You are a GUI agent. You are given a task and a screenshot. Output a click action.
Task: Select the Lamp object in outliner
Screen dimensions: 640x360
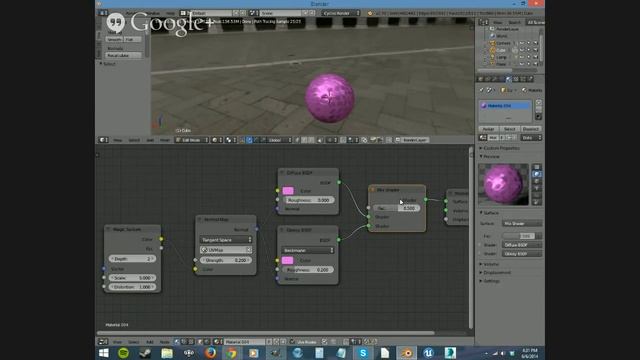pos(501,57)
